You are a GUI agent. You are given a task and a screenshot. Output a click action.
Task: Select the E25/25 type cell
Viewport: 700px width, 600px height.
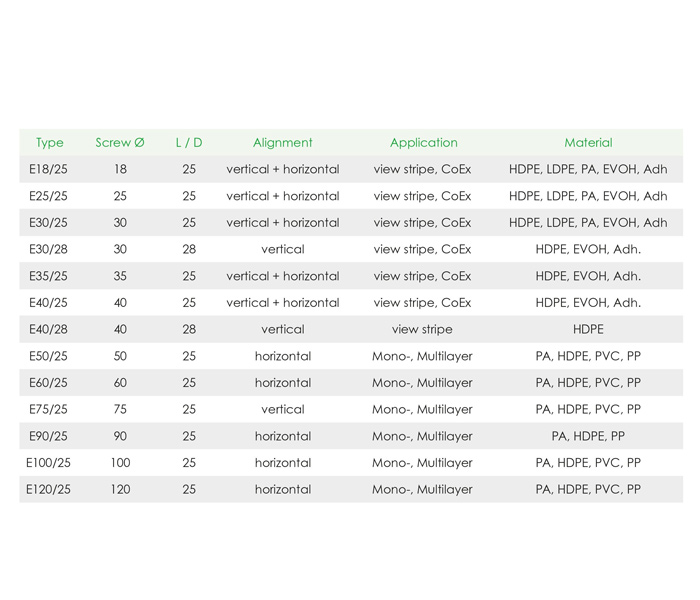(48, 196)
